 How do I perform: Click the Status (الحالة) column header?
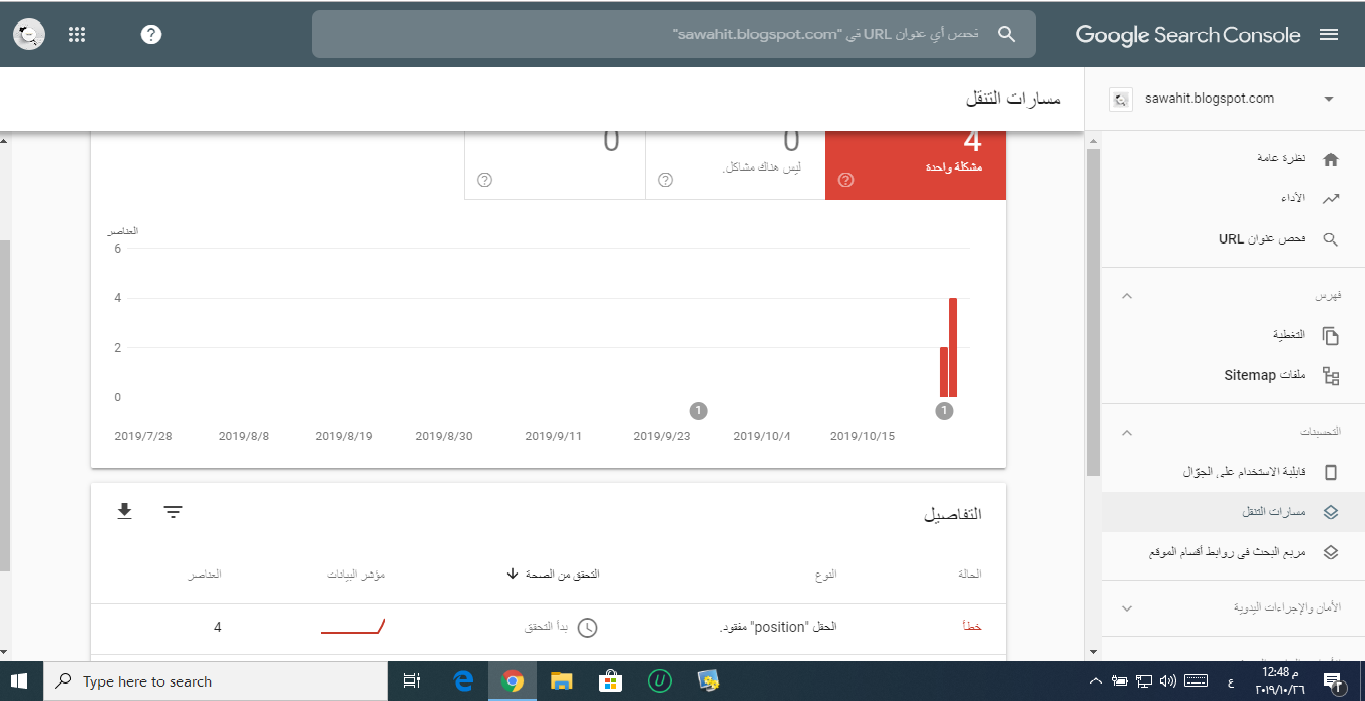coord(969,574)
